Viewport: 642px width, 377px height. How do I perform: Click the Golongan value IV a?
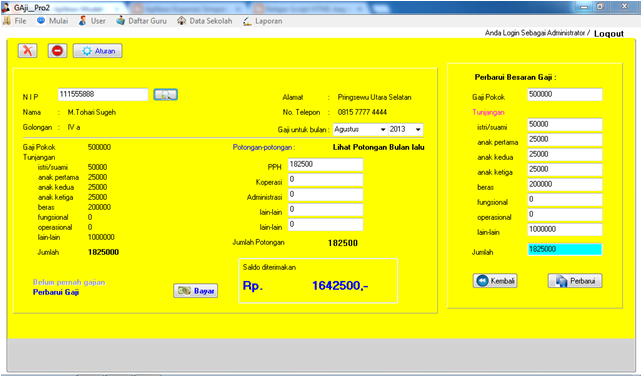74,127
